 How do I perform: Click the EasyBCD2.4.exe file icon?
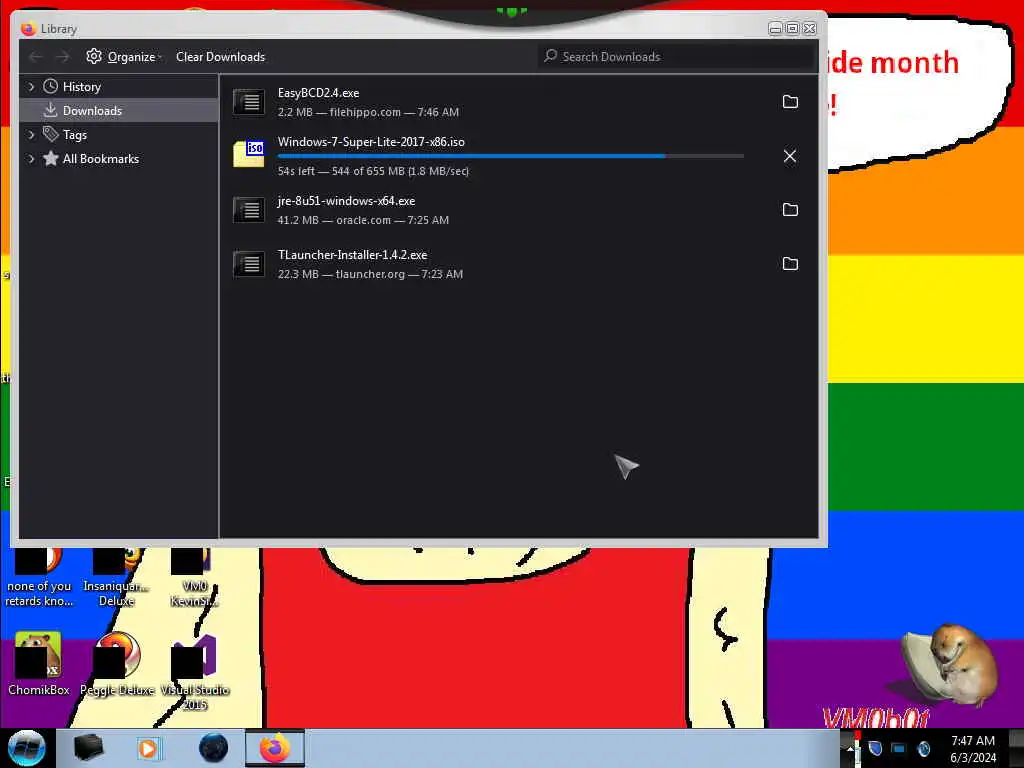249,102
